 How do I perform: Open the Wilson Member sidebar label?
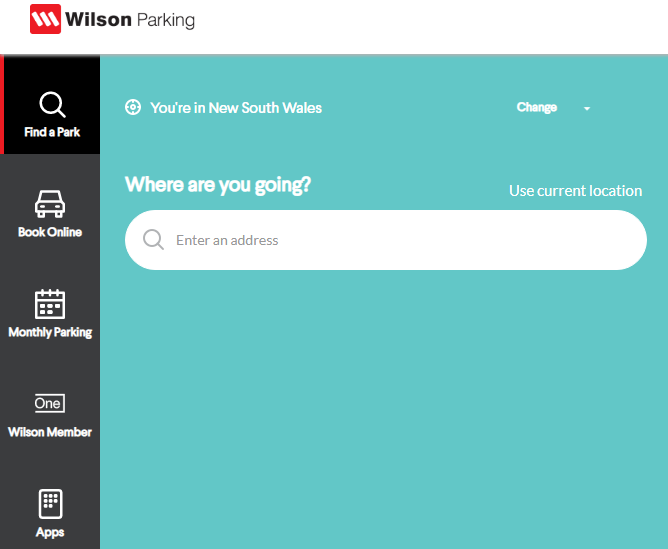tap(50, 432)
